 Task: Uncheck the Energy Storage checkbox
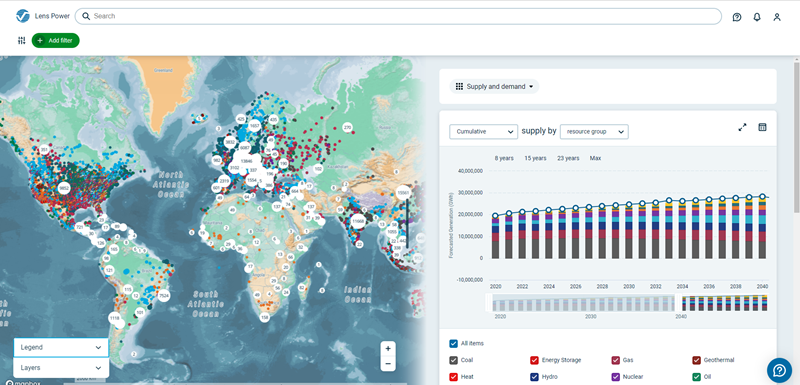pyautogui.click(x=534, y=360)
